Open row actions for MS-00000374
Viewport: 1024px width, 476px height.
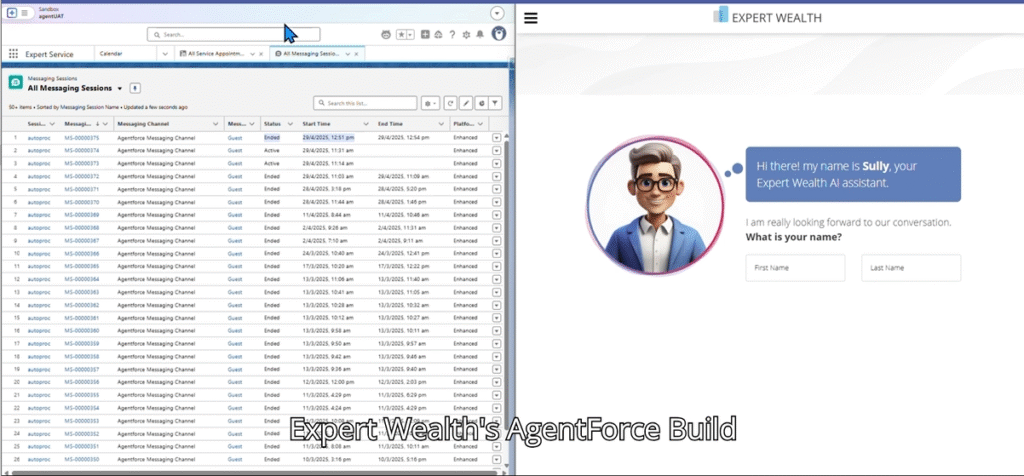(x=496, y=151)
